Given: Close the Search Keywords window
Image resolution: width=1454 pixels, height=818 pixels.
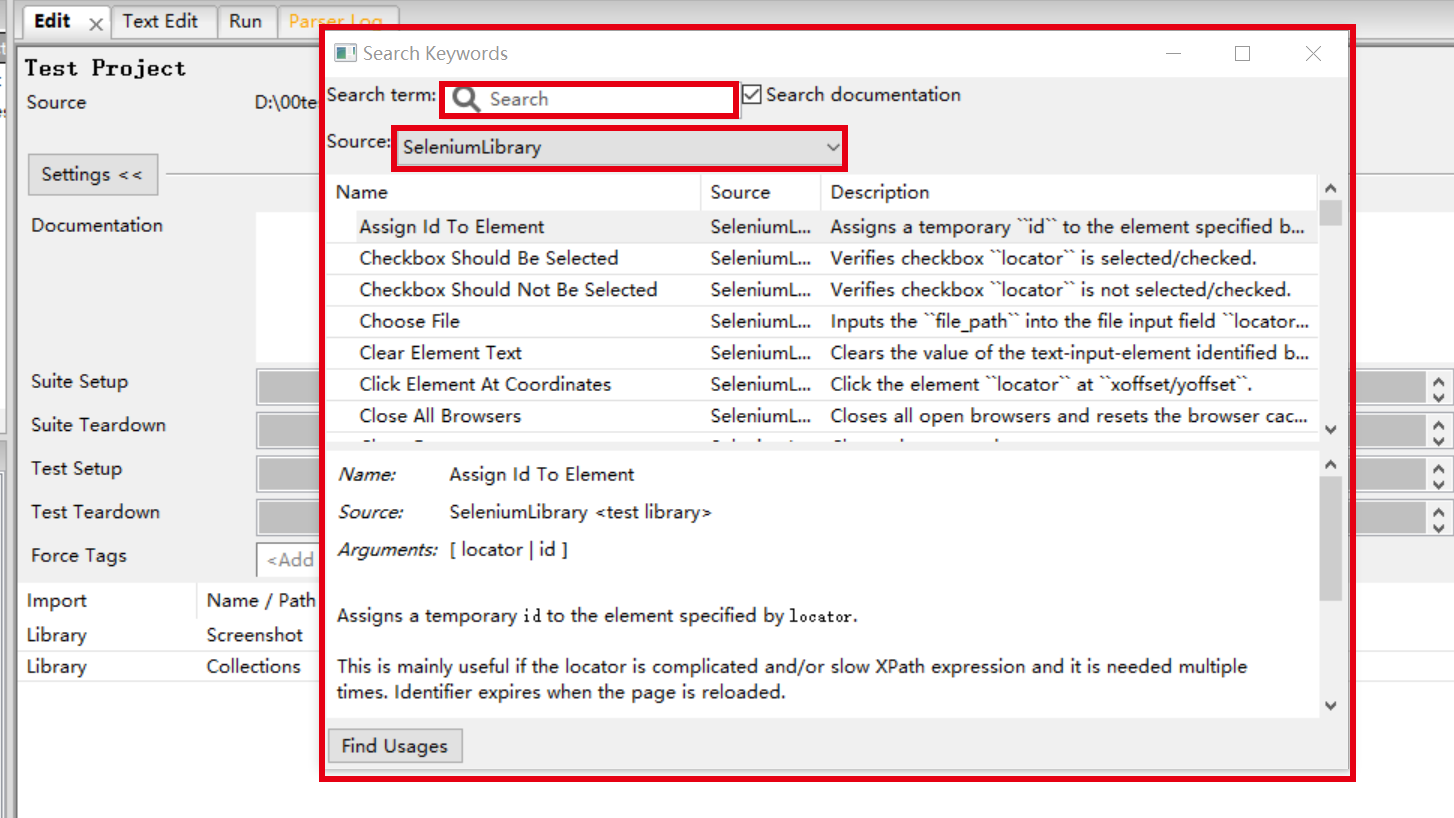Looking at the screenshot, I should pyautogui.click(x=1313, y=54).
